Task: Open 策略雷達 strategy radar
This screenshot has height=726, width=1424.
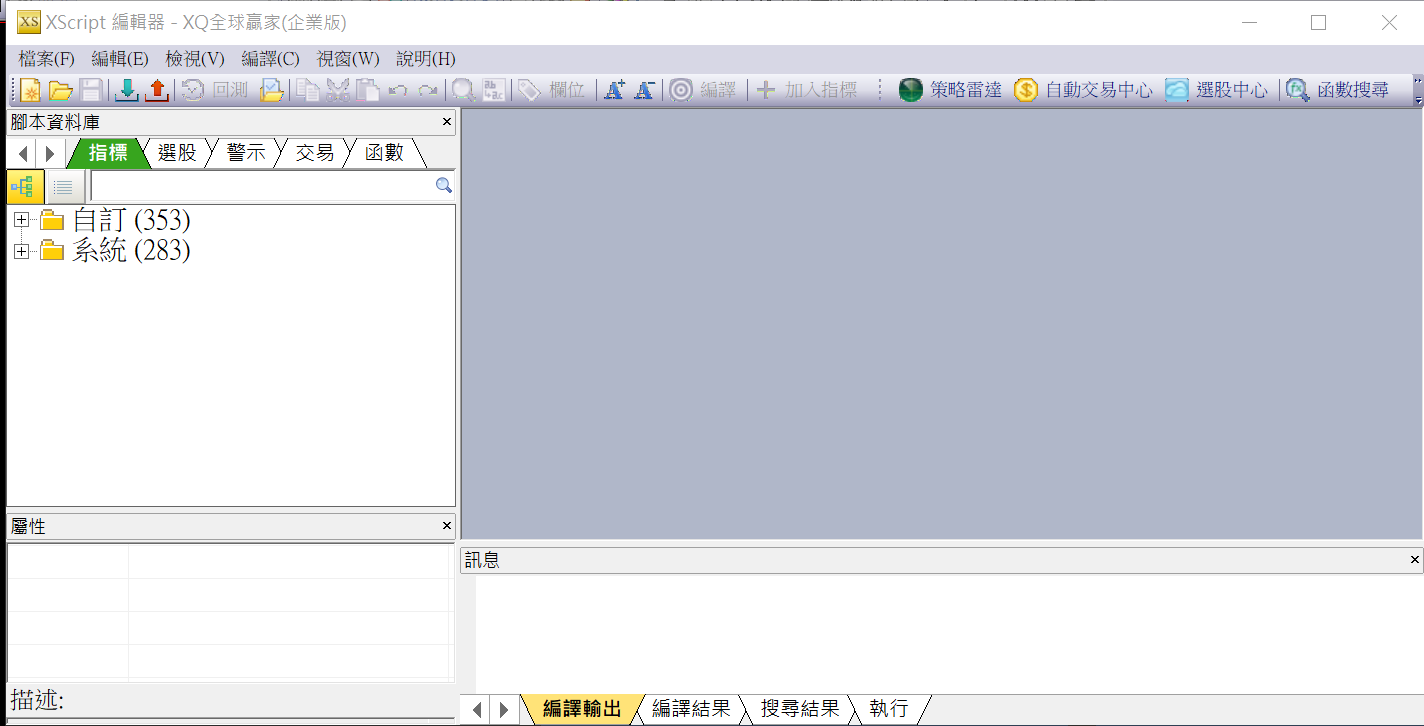Action: point(950,90)
